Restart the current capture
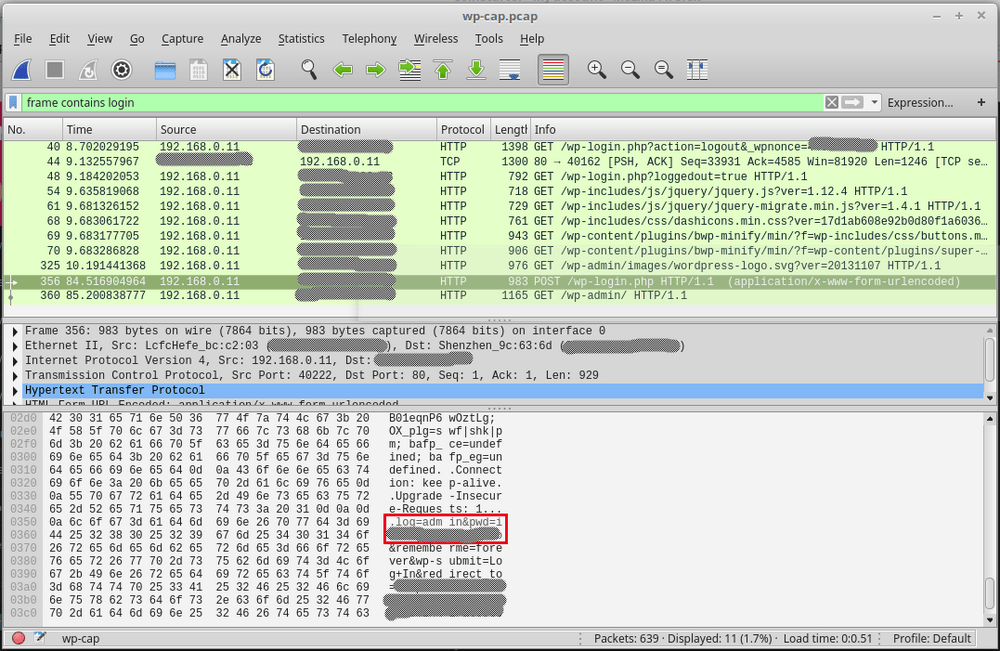The image size is (1000, 651). [x=88, y=70]
